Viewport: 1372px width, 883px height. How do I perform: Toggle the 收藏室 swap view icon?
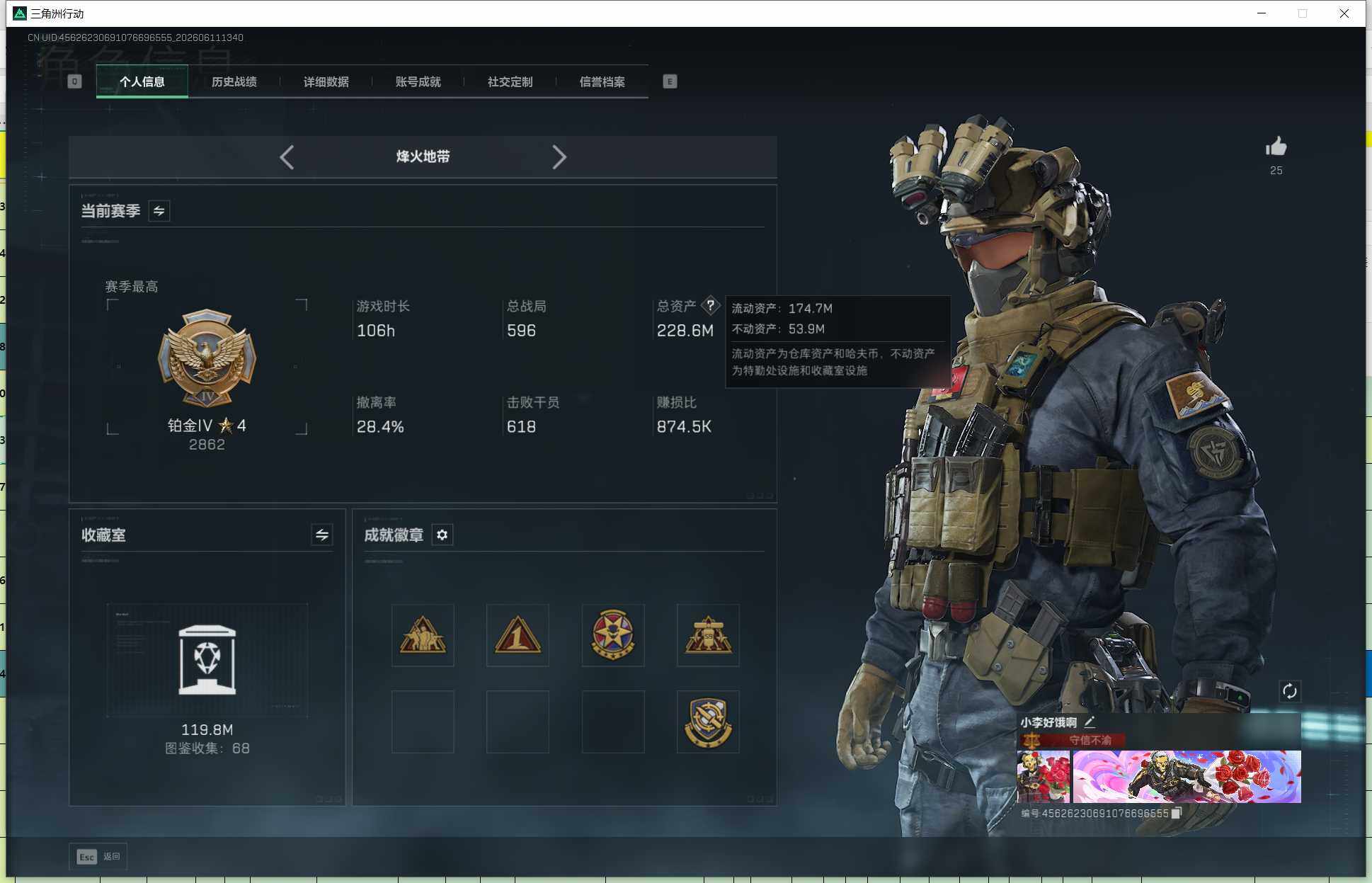click(x=322, y=535)
